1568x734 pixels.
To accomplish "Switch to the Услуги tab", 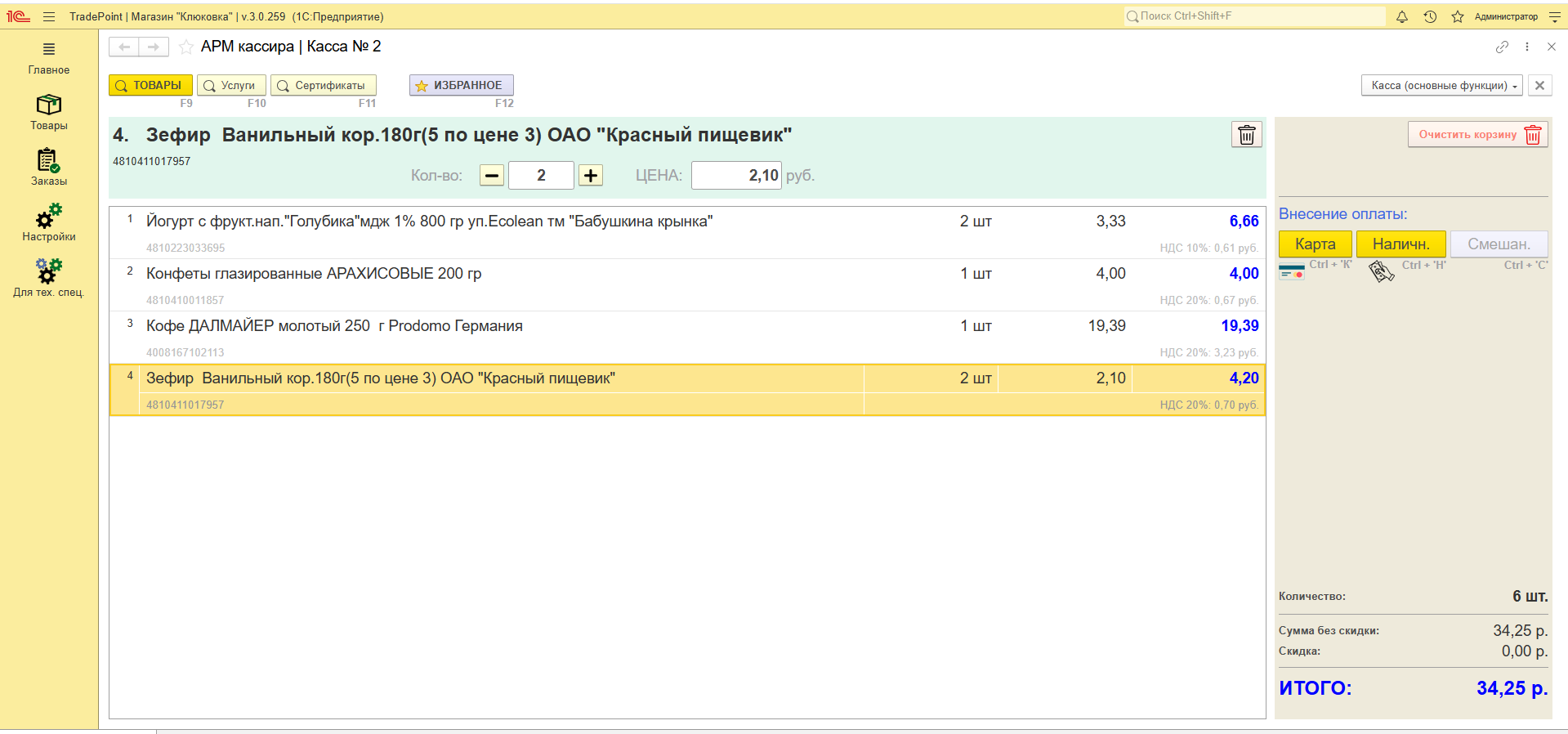I will (x=231, y=86).
